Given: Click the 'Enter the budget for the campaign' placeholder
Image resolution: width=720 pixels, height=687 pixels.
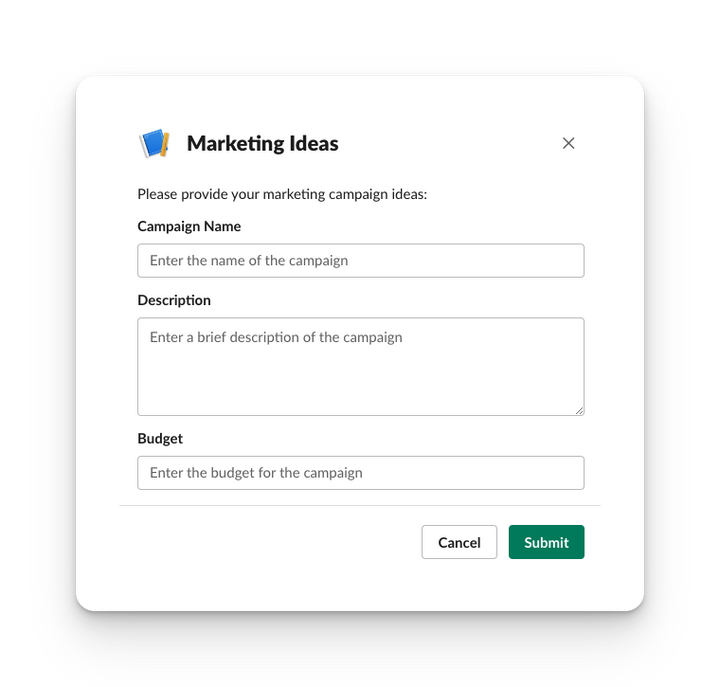Looking at the screenshot, I should point(256,473).
